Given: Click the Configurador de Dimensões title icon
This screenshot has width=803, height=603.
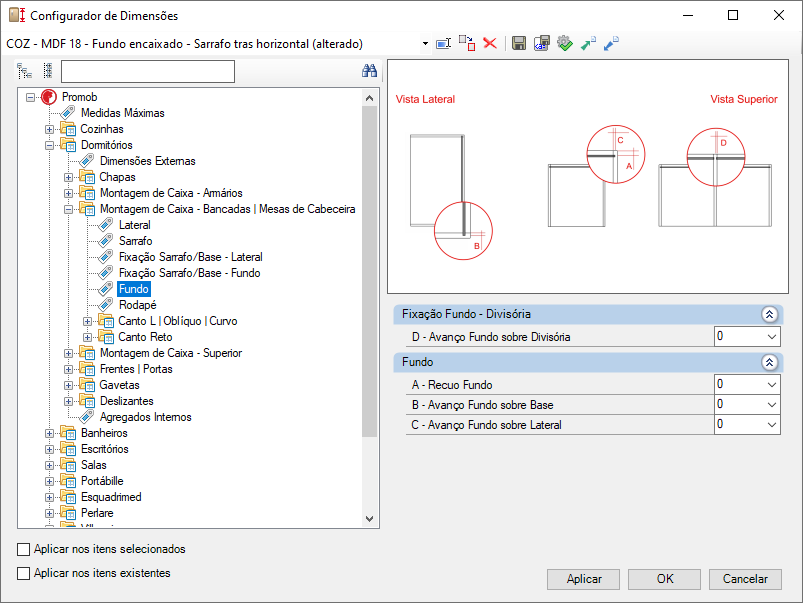Looking at the screenshot, I should tap(17, 15).
